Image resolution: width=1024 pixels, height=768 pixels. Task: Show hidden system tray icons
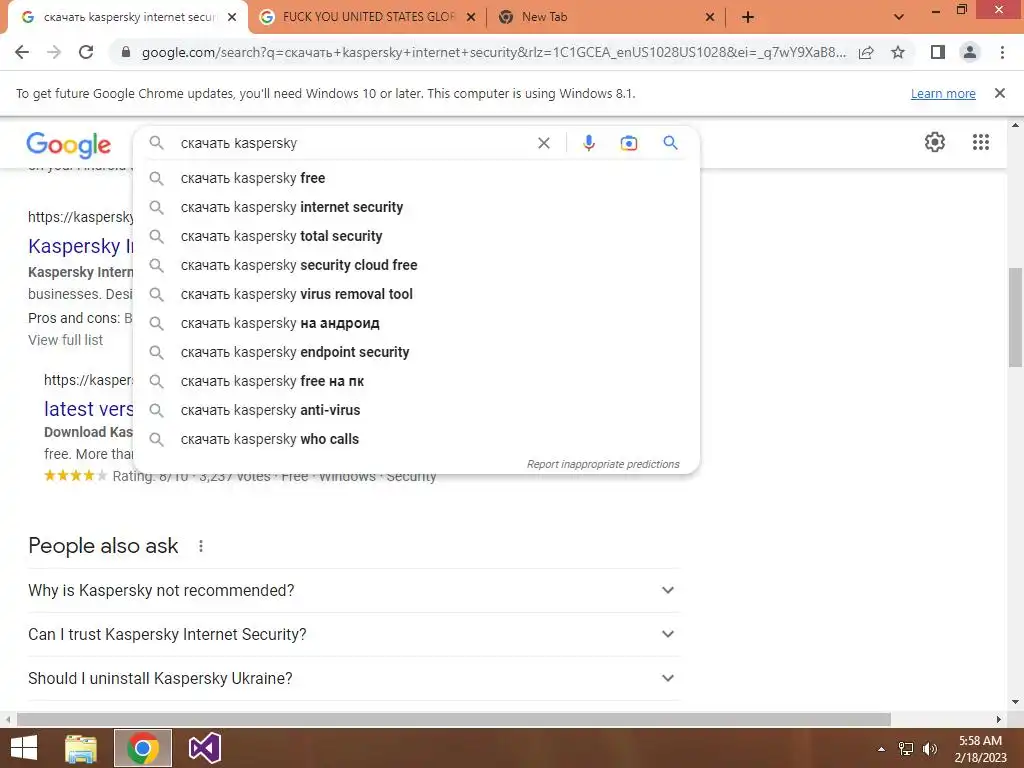881,749
